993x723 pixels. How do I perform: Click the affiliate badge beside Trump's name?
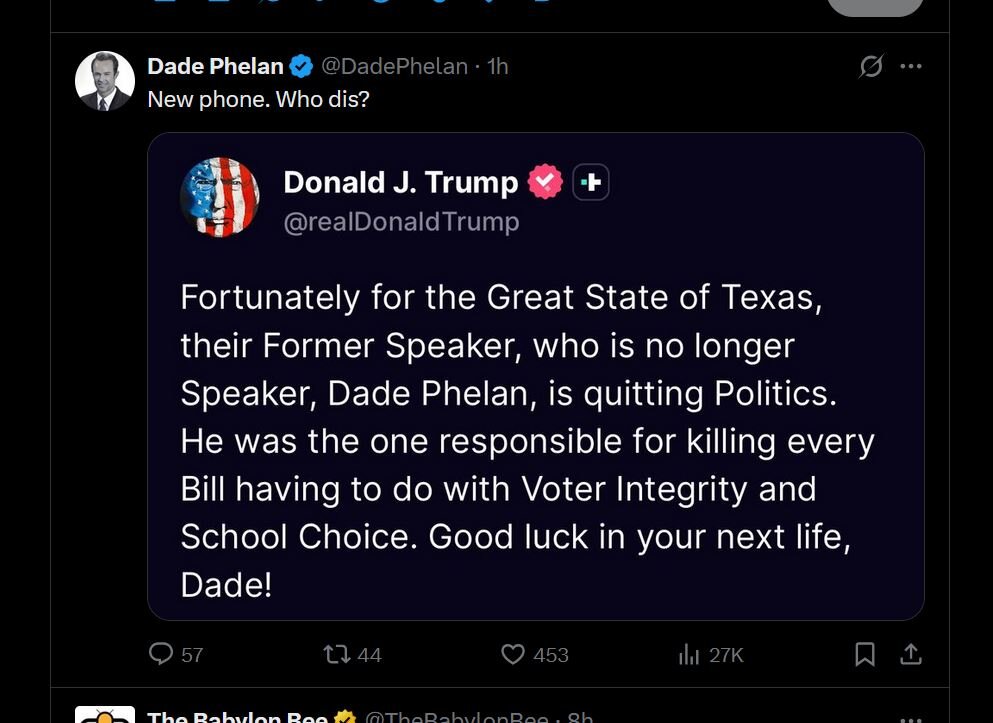click(591, 182)
